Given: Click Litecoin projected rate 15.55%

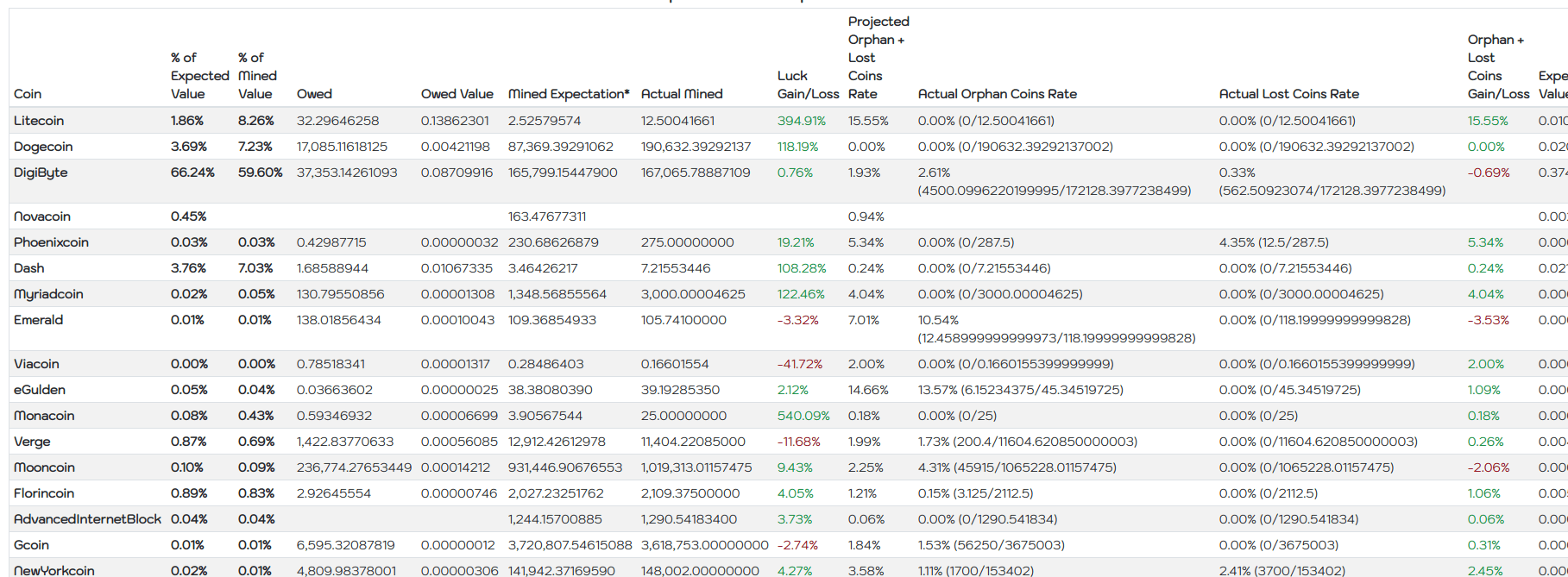Looking at the screenshot, I should click(868, 121).
